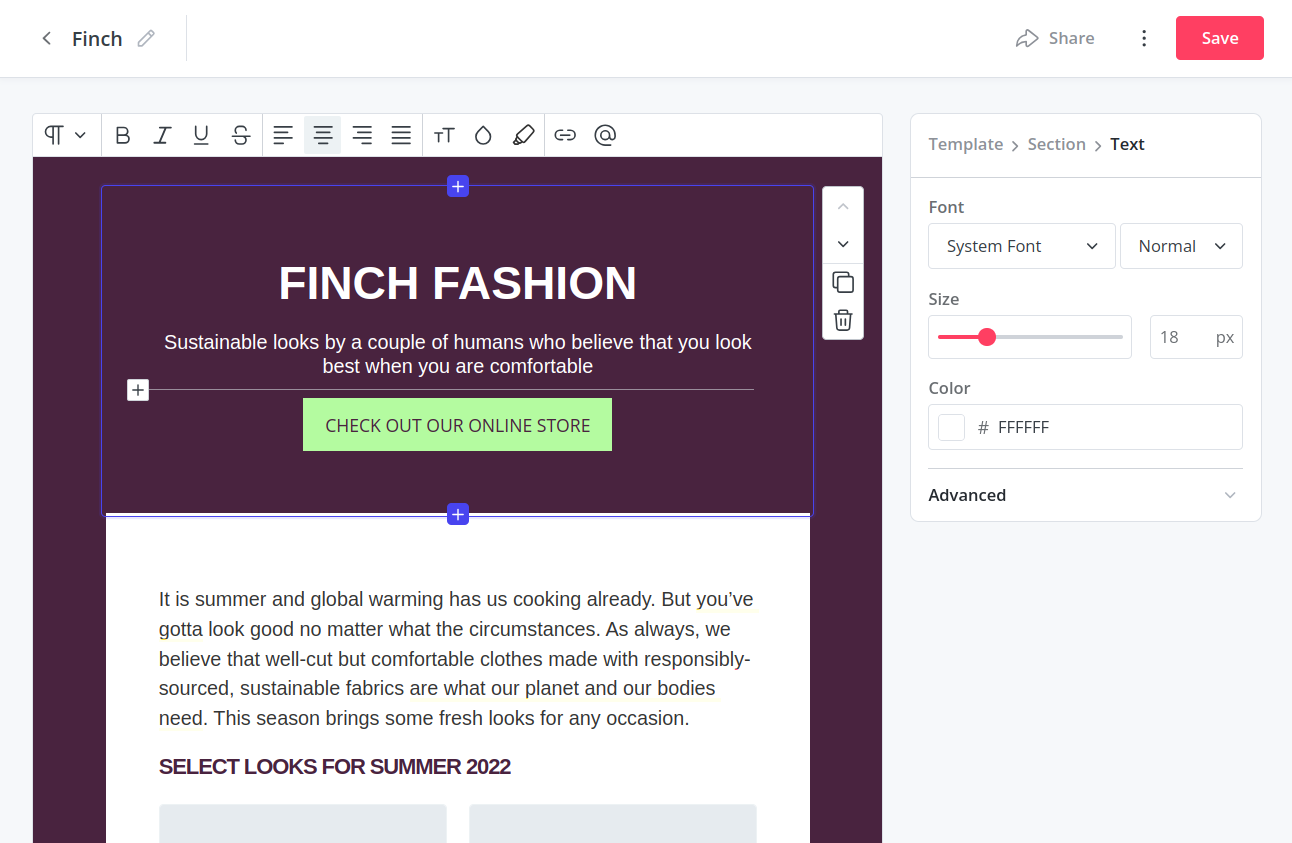Open the Normal font weight dropdown
Image resolution: width=1292 pixels, height=843 pixels.
pos(1181,245)
